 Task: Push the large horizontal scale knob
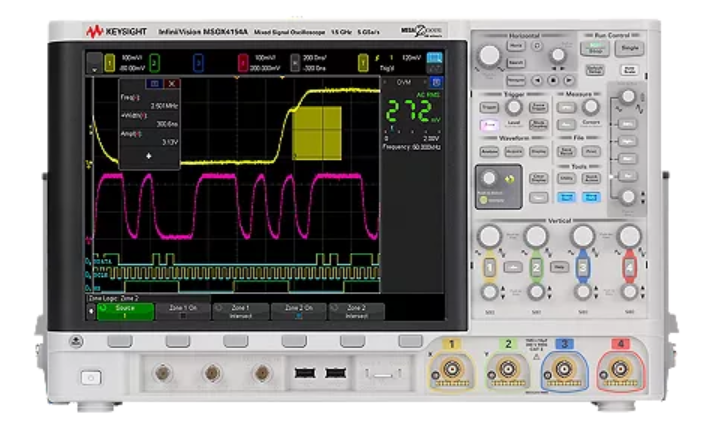tap(490, 56)
